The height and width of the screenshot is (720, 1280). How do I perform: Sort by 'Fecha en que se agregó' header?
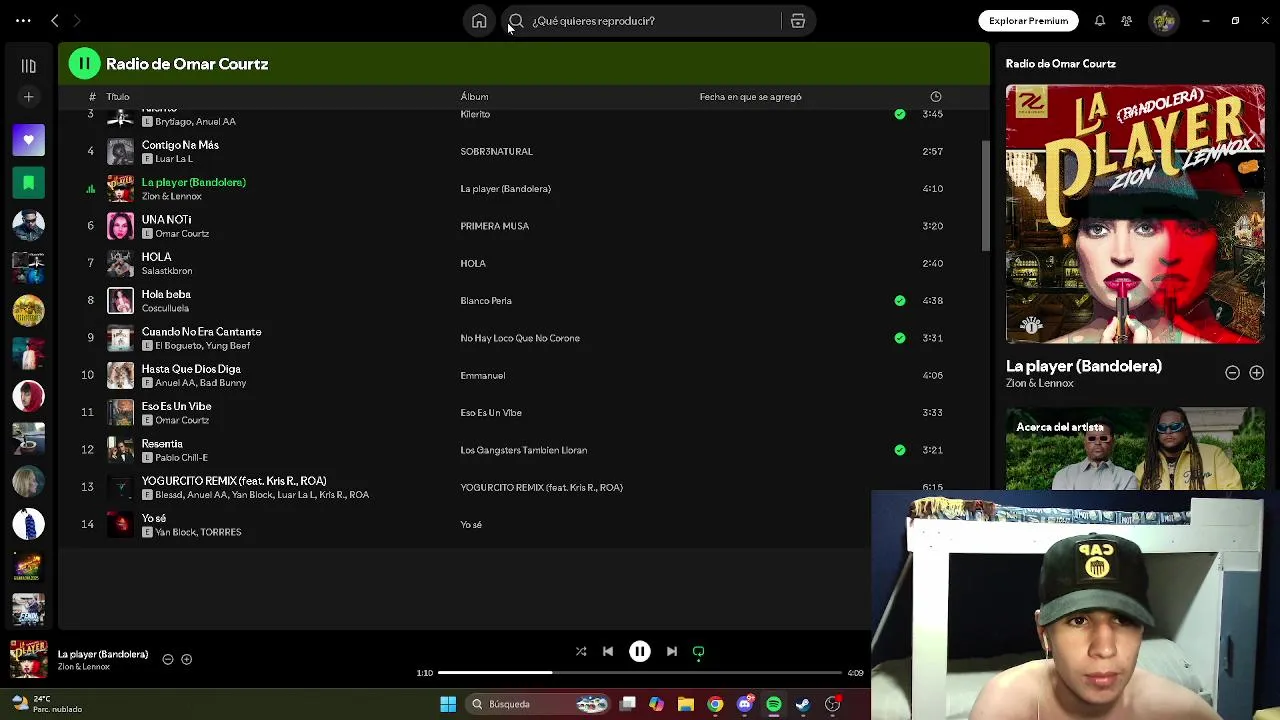pos(750,97)
